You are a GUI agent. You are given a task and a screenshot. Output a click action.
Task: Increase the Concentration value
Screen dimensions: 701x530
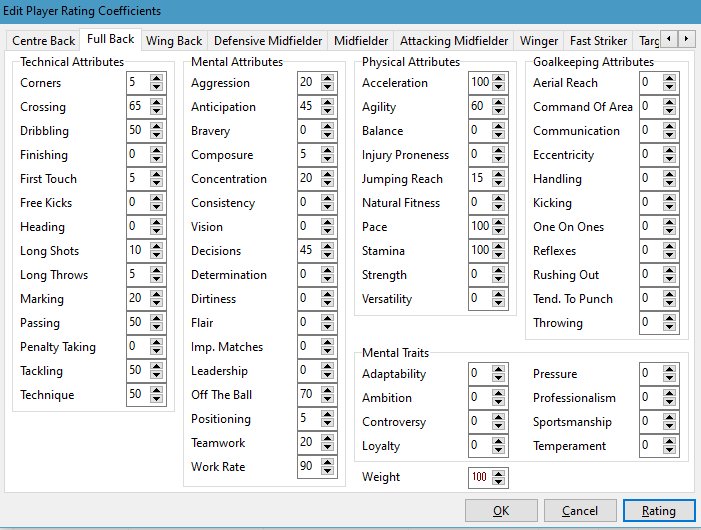327,174
